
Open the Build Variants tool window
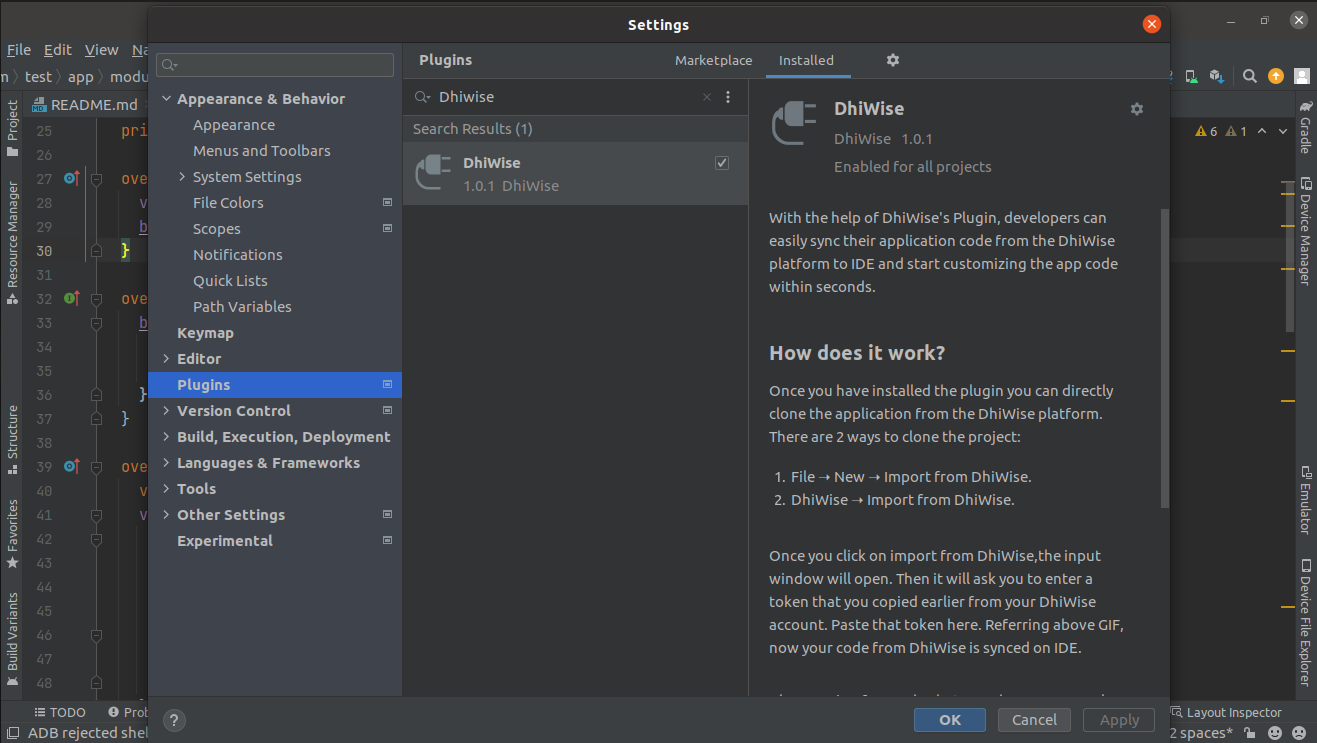click(x=12, y=639)
